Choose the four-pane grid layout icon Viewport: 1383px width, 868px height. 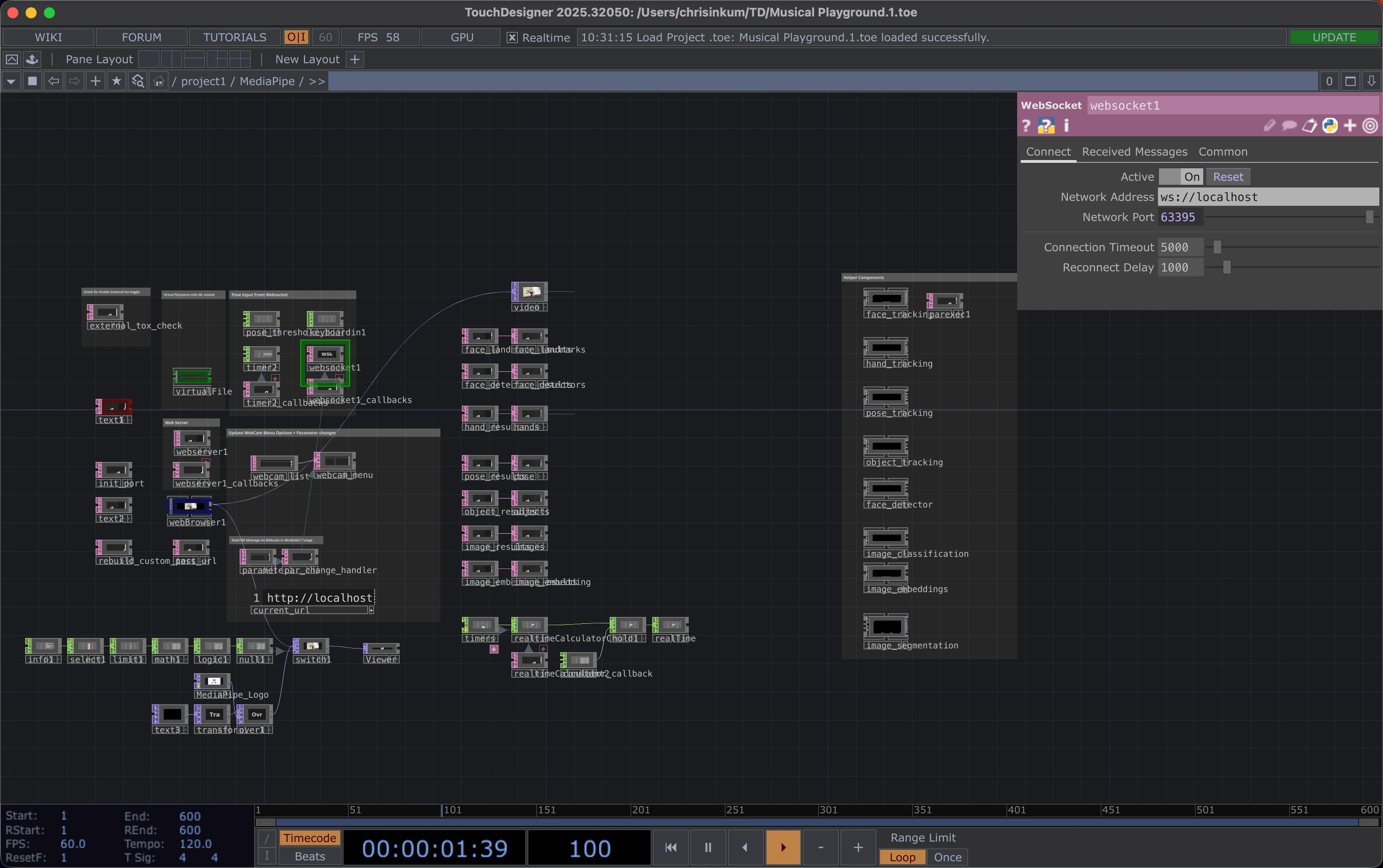240,59
